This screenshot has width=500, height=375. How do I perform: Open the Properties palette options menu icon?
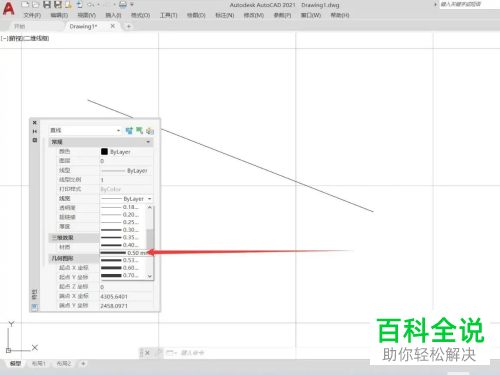click(35, 140)
